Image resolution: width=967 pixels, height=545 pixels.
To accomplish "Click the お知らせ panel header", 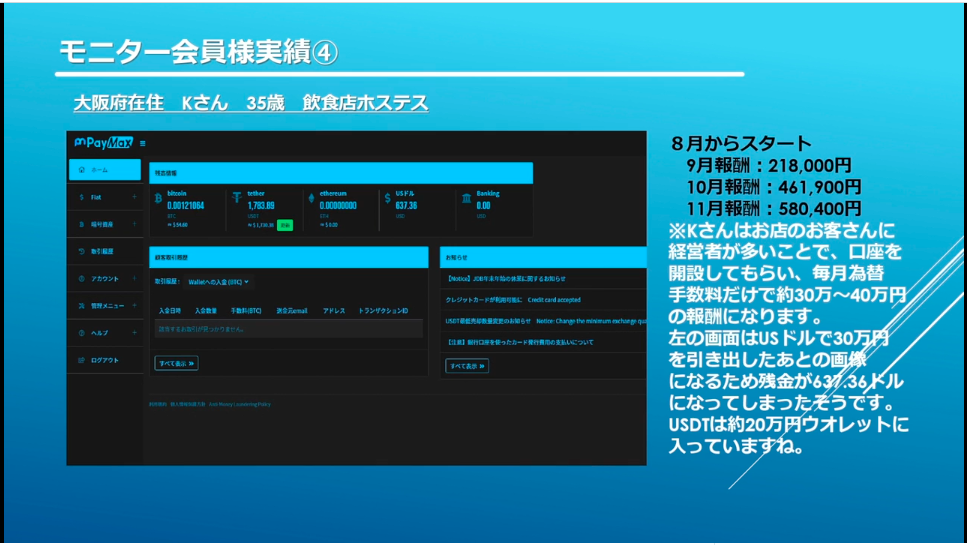I will pos(543,257).
